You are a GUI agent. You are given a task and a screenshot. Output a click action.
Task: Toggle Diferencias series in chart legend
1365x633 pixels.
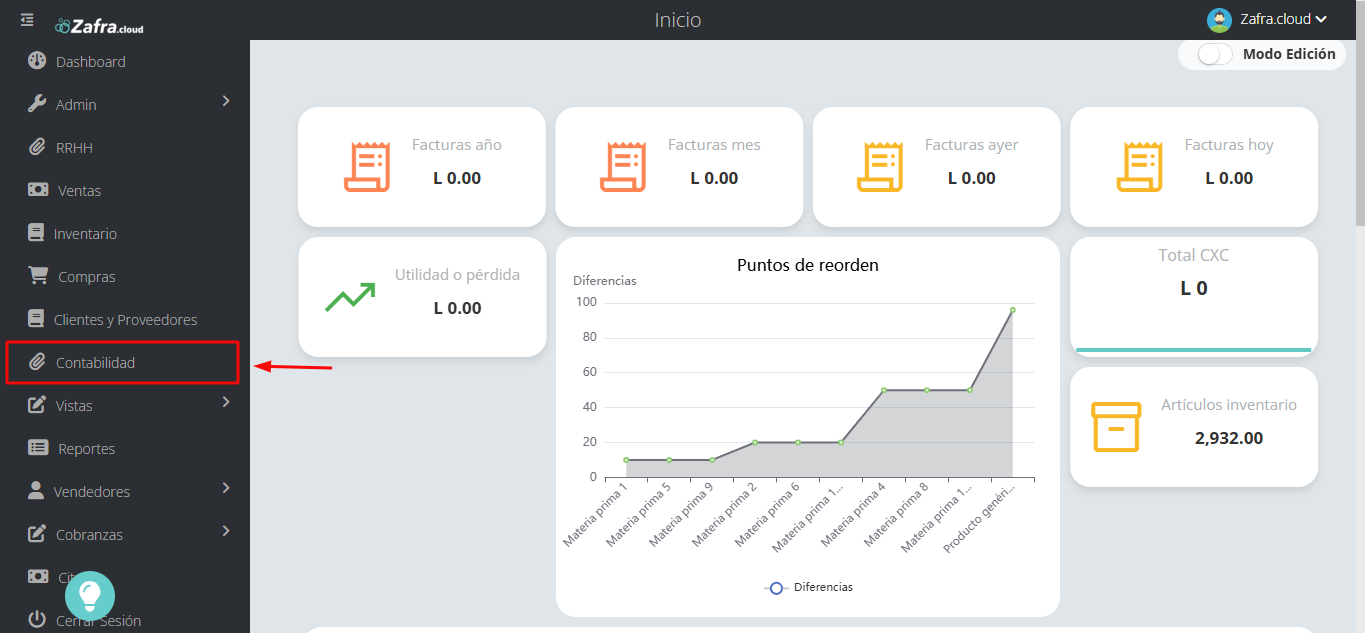pyautogui.click(x=808, y=588)
